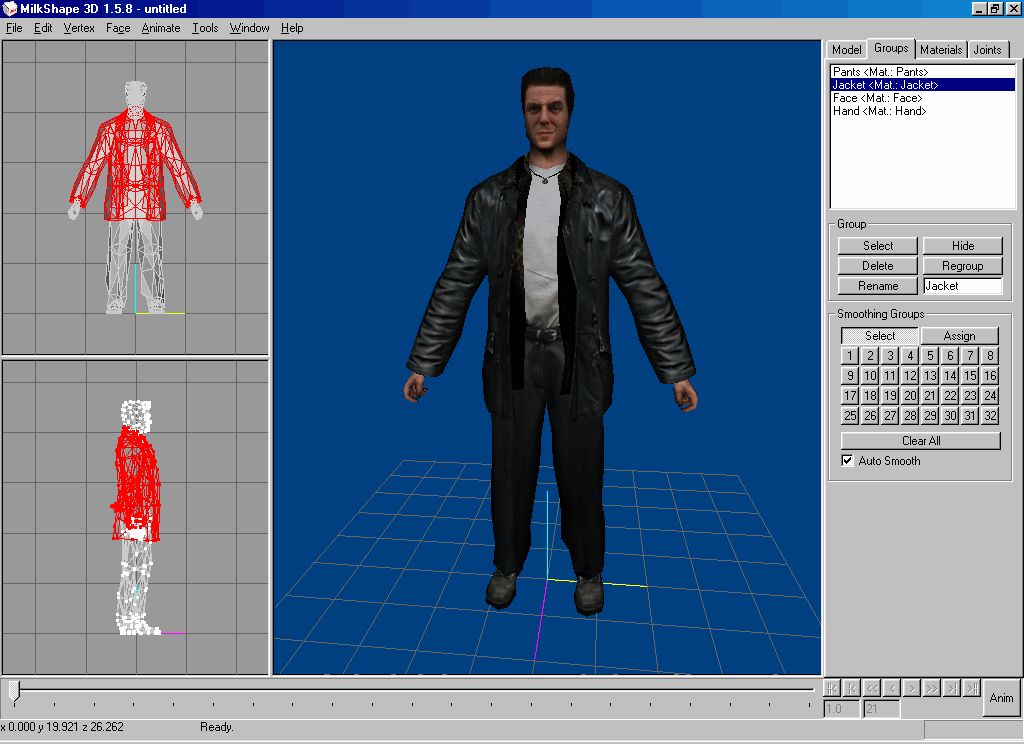This screenshot has width=1024, height=744.
Task: Pick smoothing group 12
Action: point(910,376)
